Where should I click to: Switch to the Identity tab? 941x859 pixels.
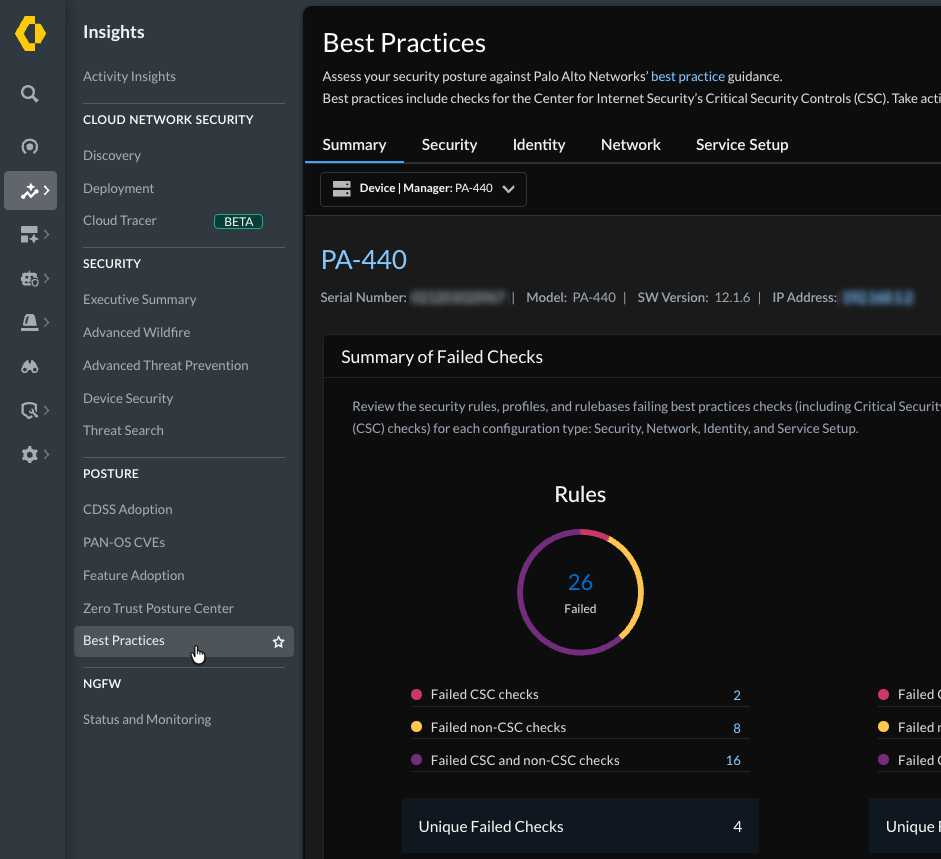tap(538, 145)
